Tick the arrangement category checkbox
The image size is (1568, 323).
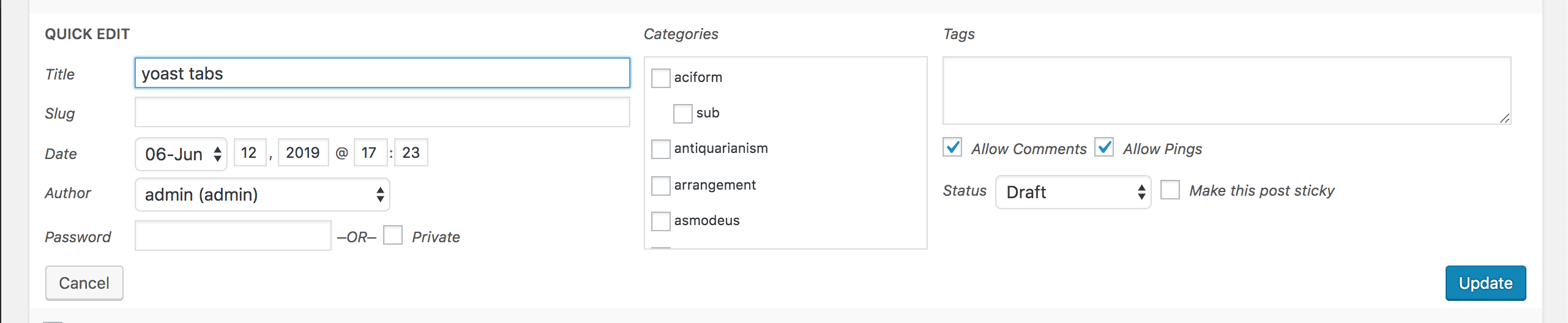point(661,185)
